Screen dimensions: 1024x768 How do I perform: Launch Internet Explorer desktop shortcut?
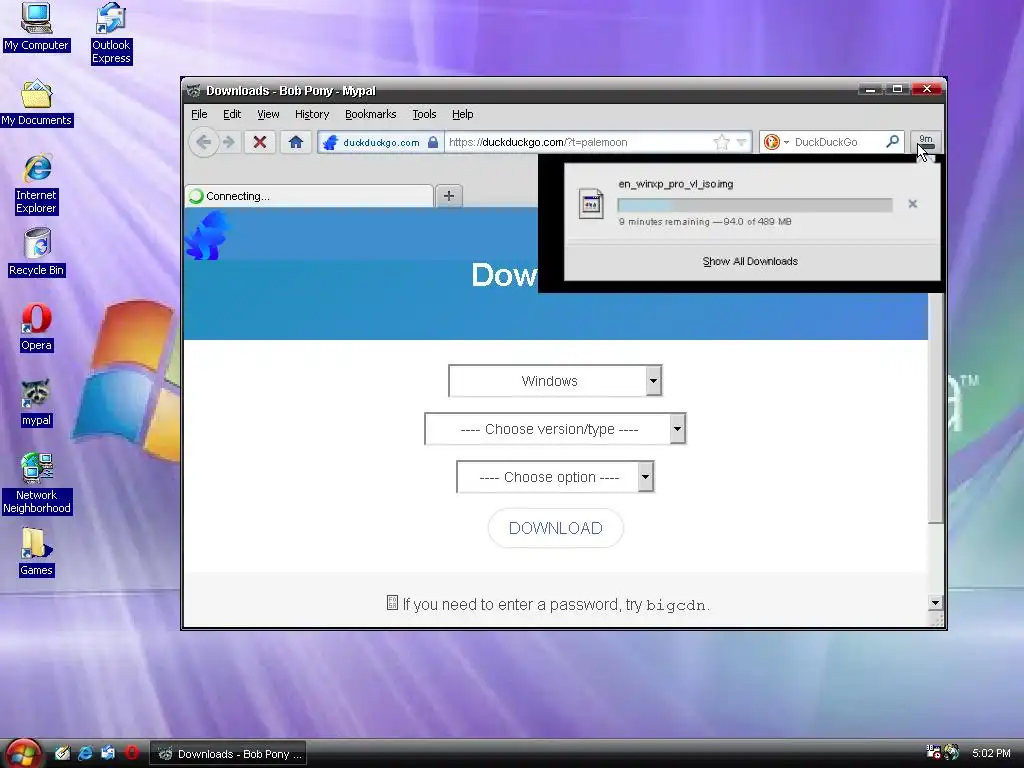point(37,184)
